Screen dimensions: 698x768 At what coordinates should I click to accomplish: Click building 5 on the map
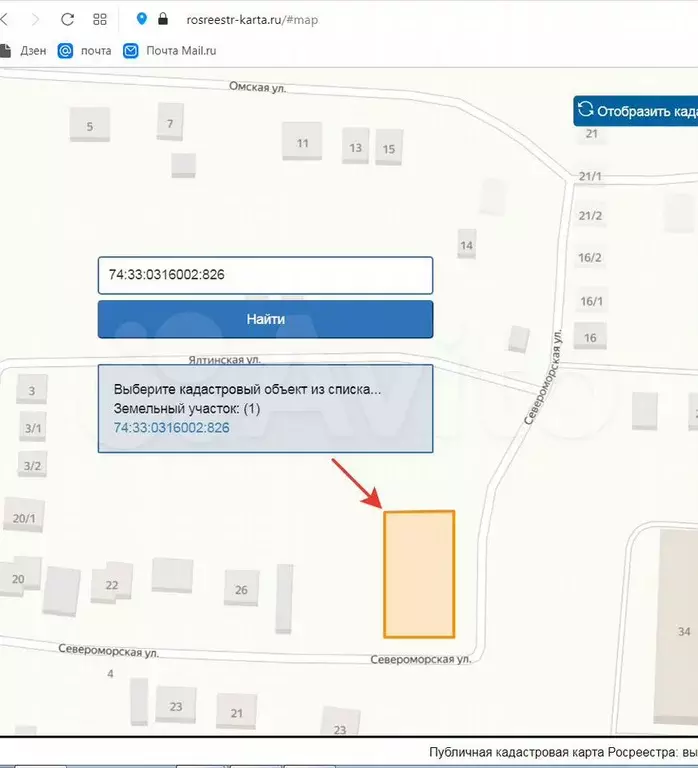90,125
